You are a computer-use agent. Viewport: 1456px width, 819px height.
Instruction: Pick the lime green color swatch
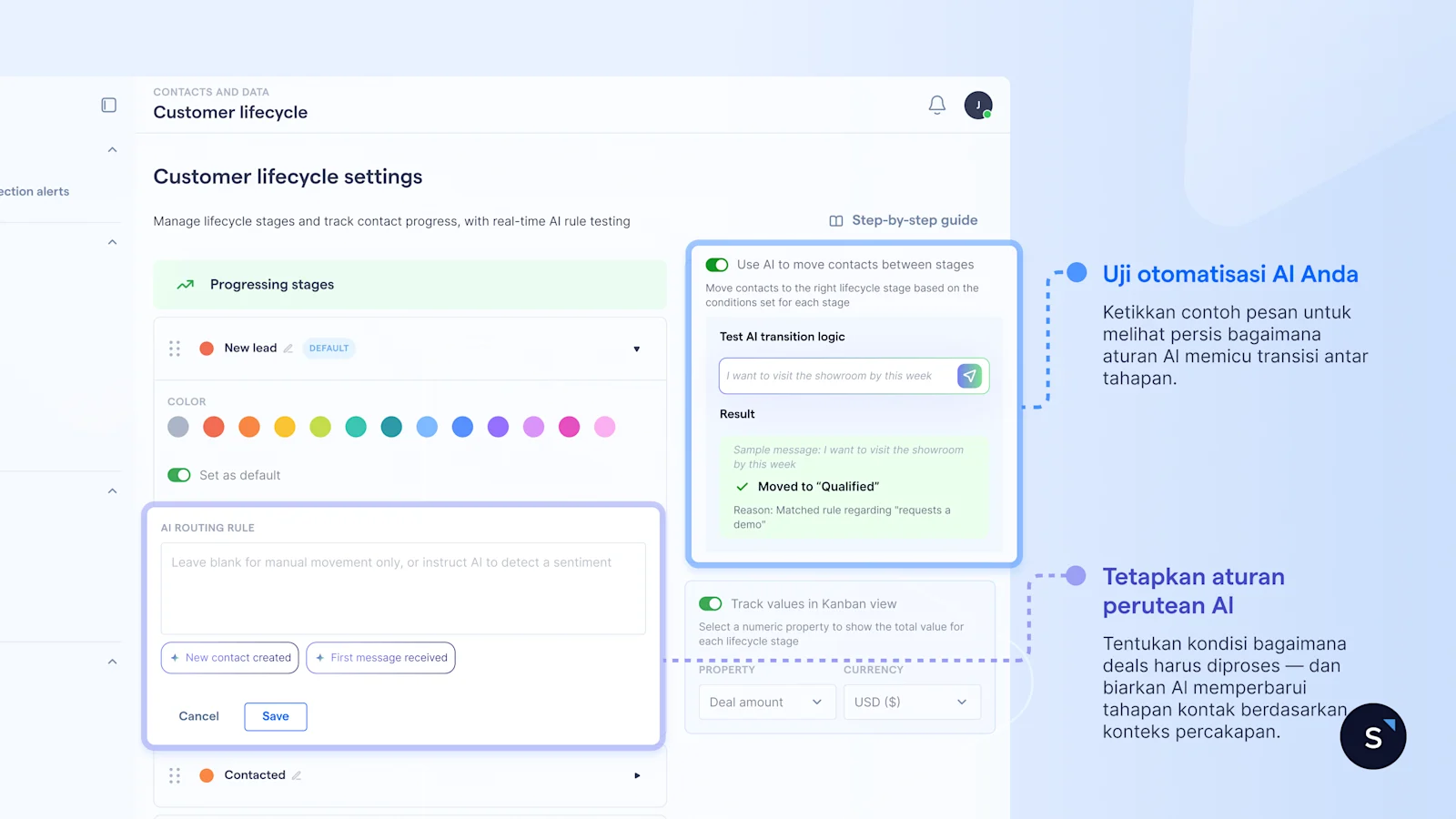320,427
